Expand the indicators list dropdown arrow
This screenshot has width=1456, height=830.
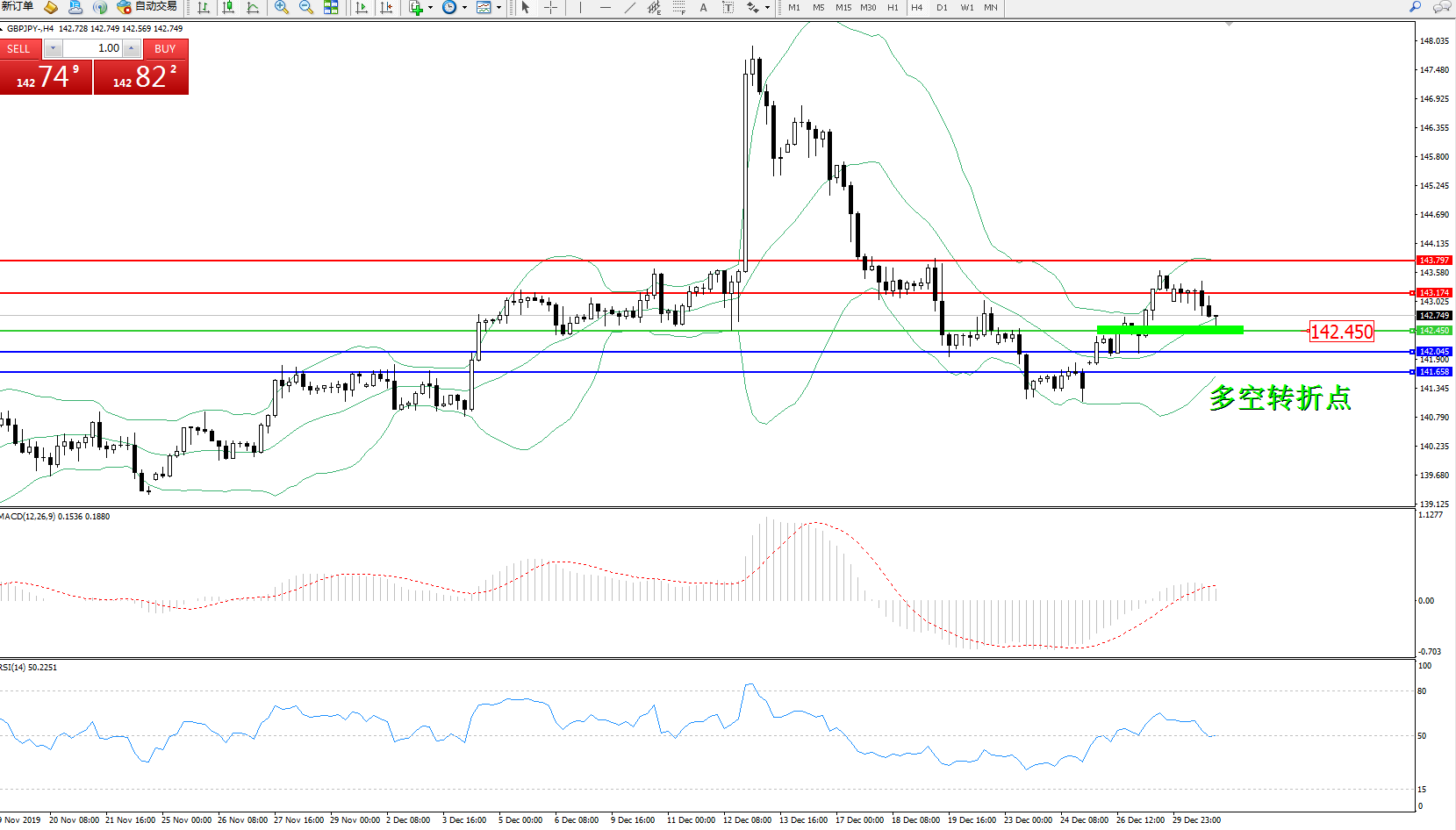(430, 8)
